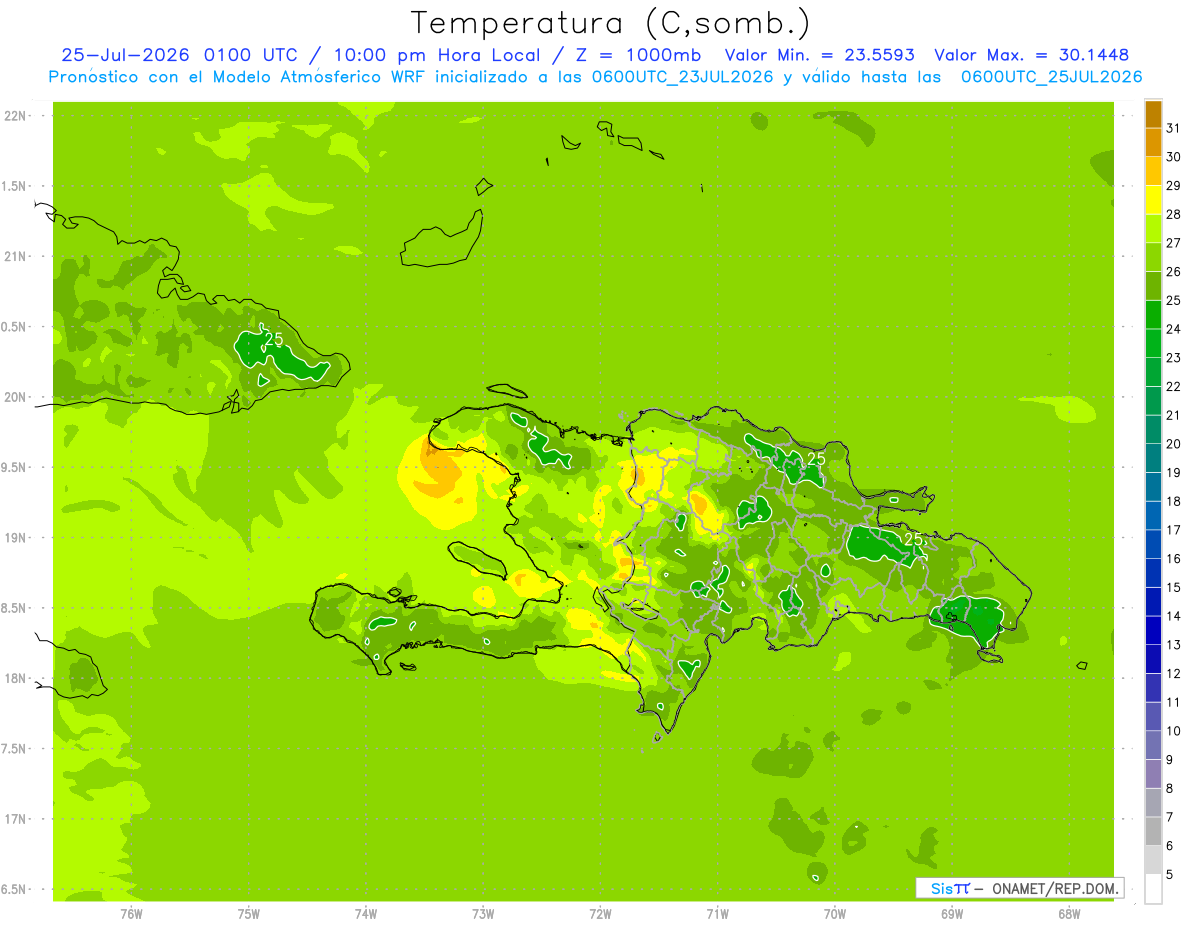Click the '19N' latitude axis label
This screenshot has width=1200, height=927.
click(15, 538)
